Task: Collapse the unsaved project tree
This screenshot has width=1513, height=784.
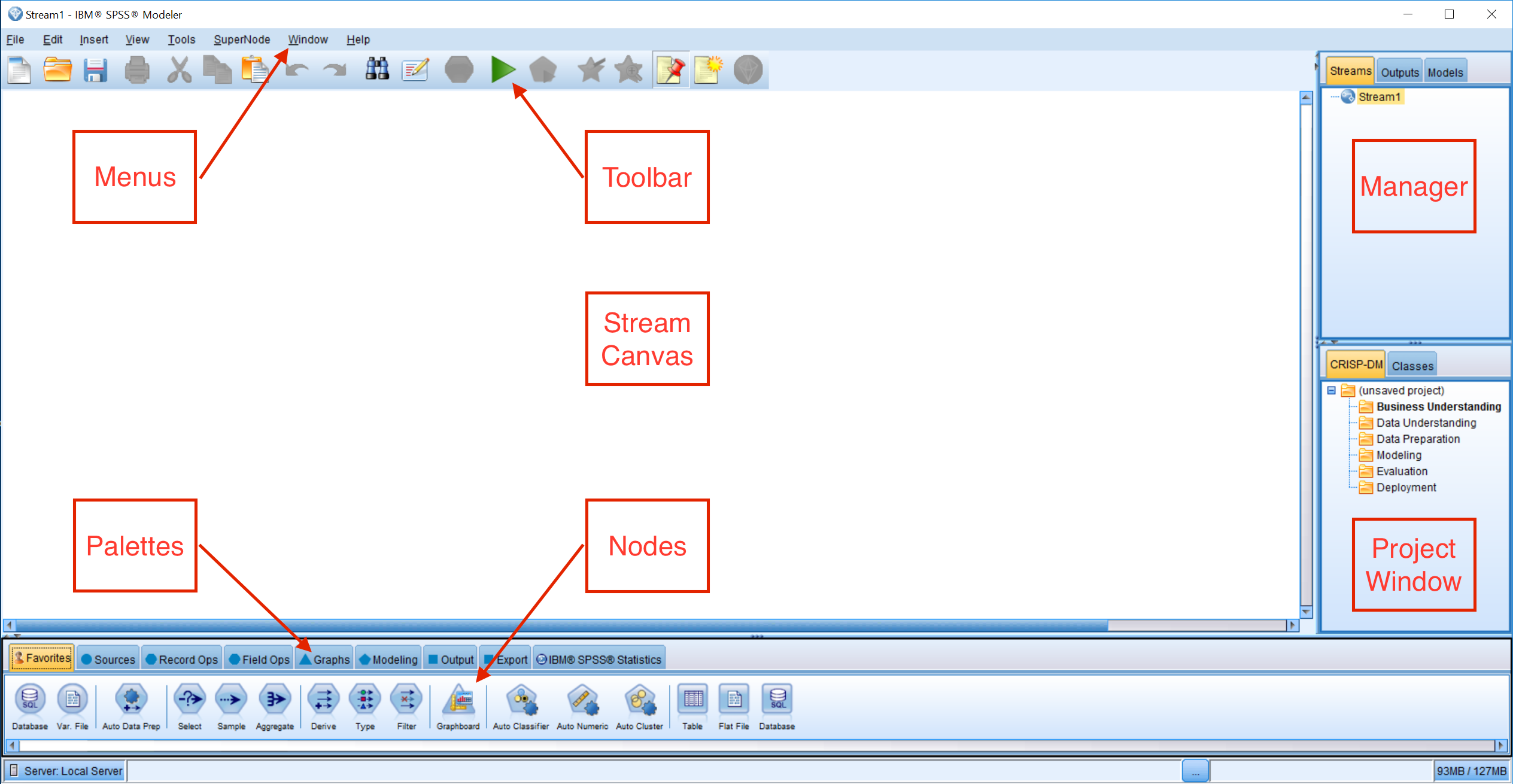Action: (x=1332, y=390)
